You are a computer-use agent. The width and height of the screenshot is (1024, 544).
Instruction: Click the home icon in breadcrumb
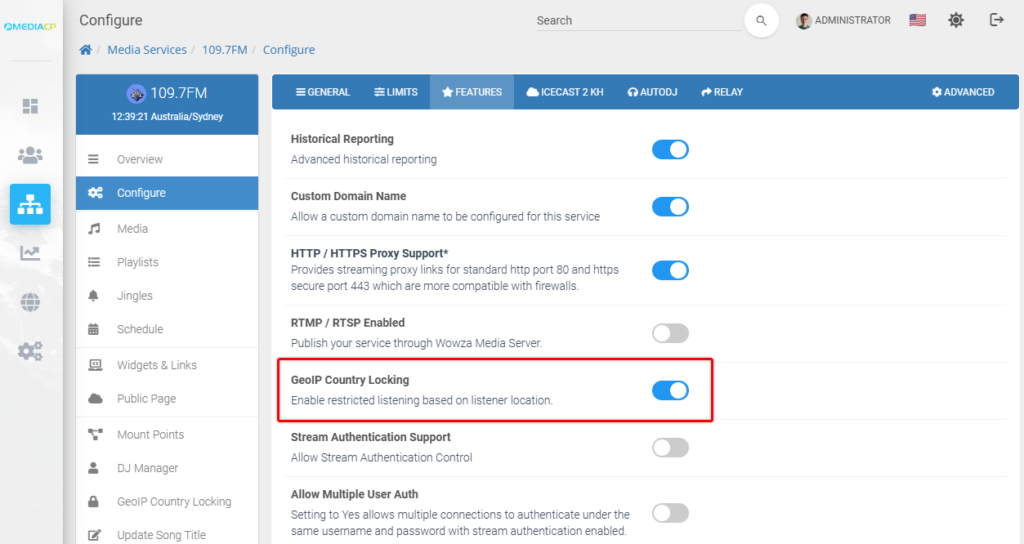point(86,50)
